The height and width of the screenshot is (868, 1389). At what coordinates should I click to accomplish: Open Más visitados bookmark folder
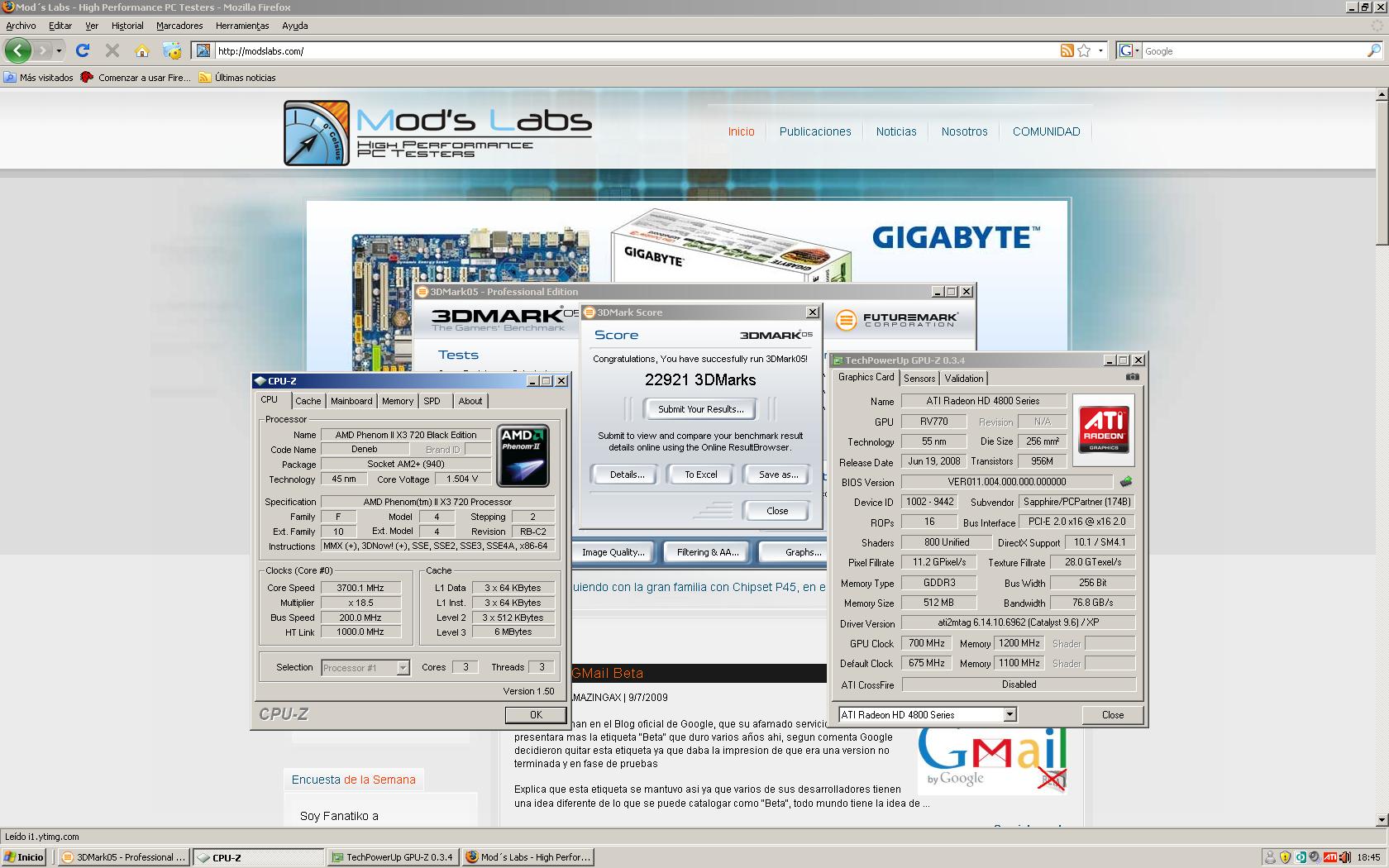coord(39,78)
